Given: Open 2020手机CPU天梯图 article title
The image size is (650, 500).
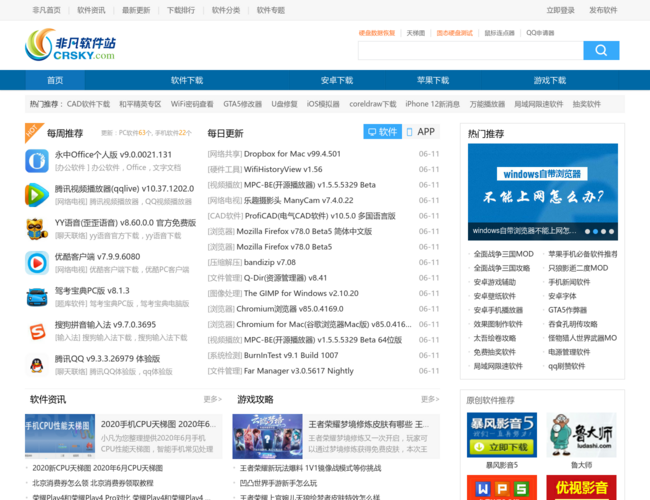Looking at the screenshot, I should 158,424.
